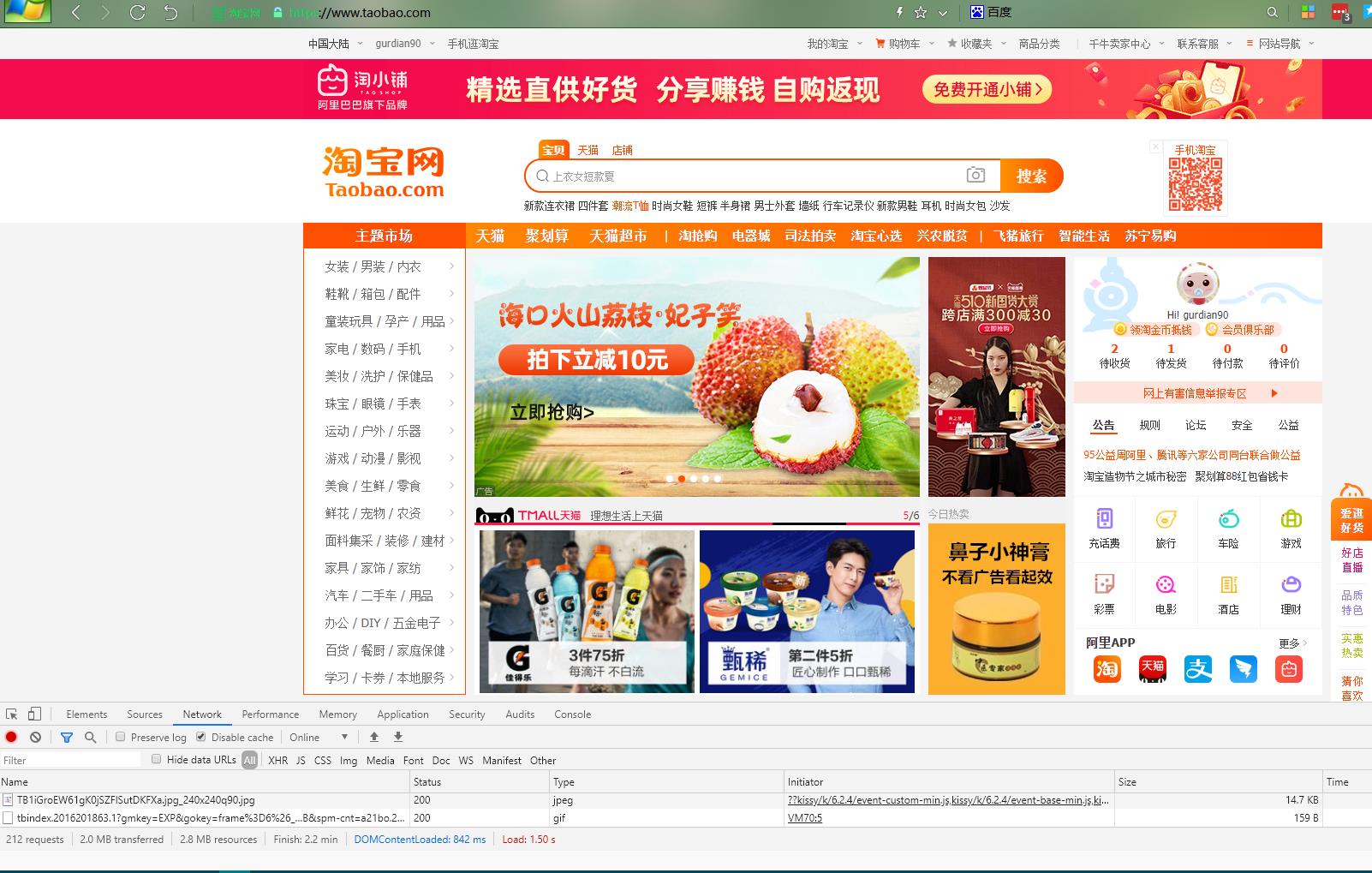
Task: Toggle the network filter funnel icon
Action: [x=67, y=737]
